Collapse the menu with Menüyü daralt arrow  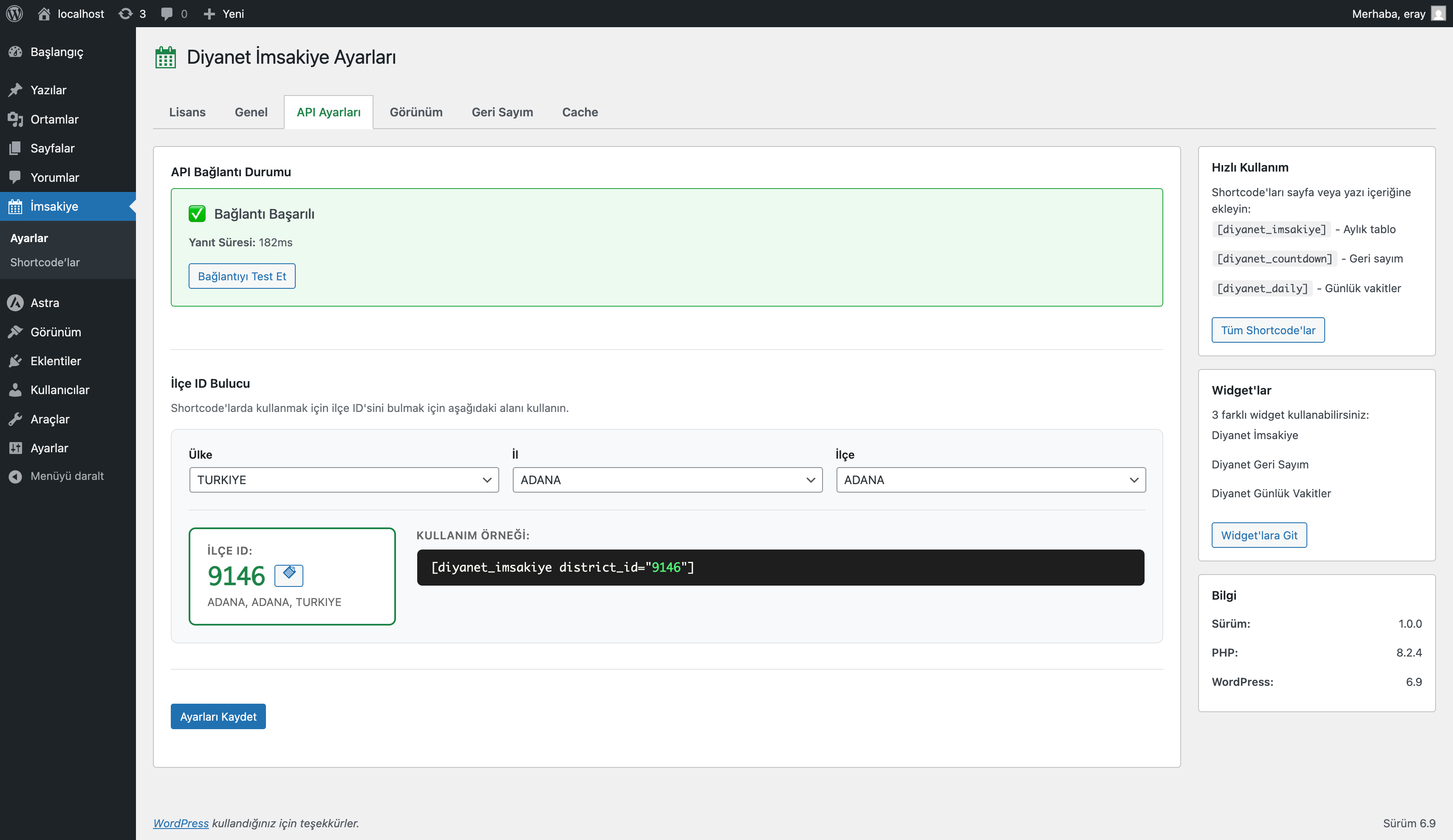point(16,476)
